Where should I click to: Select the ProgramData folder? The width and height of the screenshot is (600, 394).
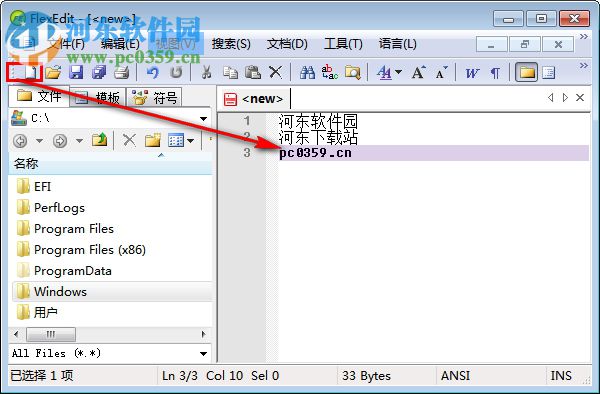click(64, 271)
